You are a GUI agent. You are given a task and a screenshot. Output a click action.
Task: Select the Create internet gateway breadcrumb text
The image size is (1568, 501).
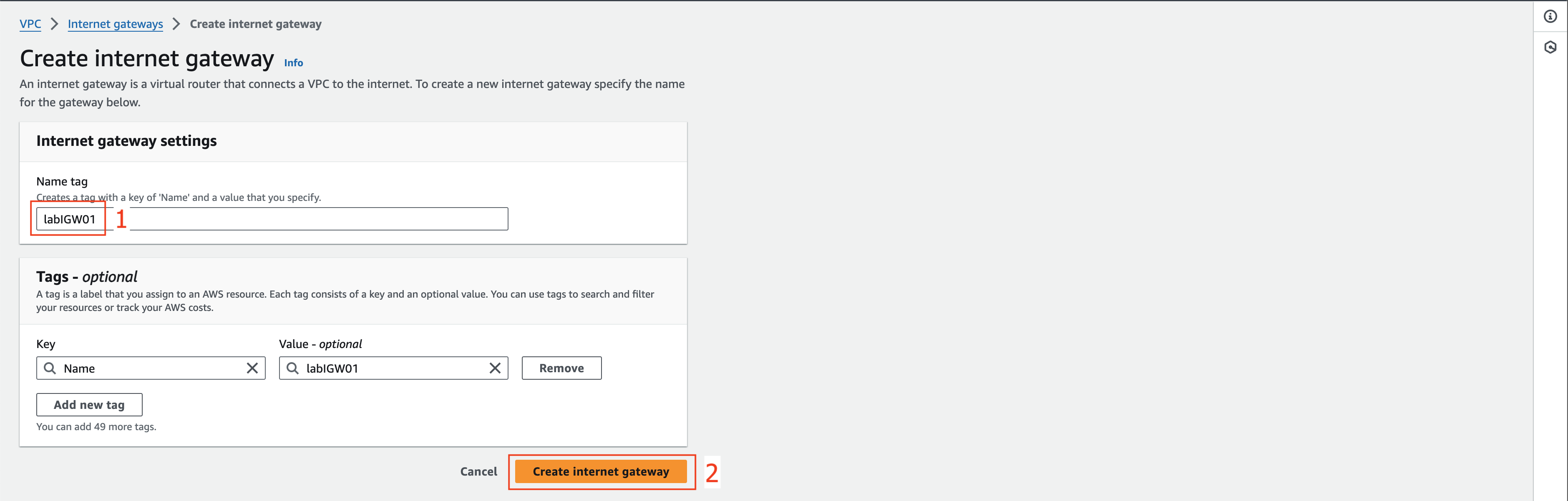click(256, 24)
